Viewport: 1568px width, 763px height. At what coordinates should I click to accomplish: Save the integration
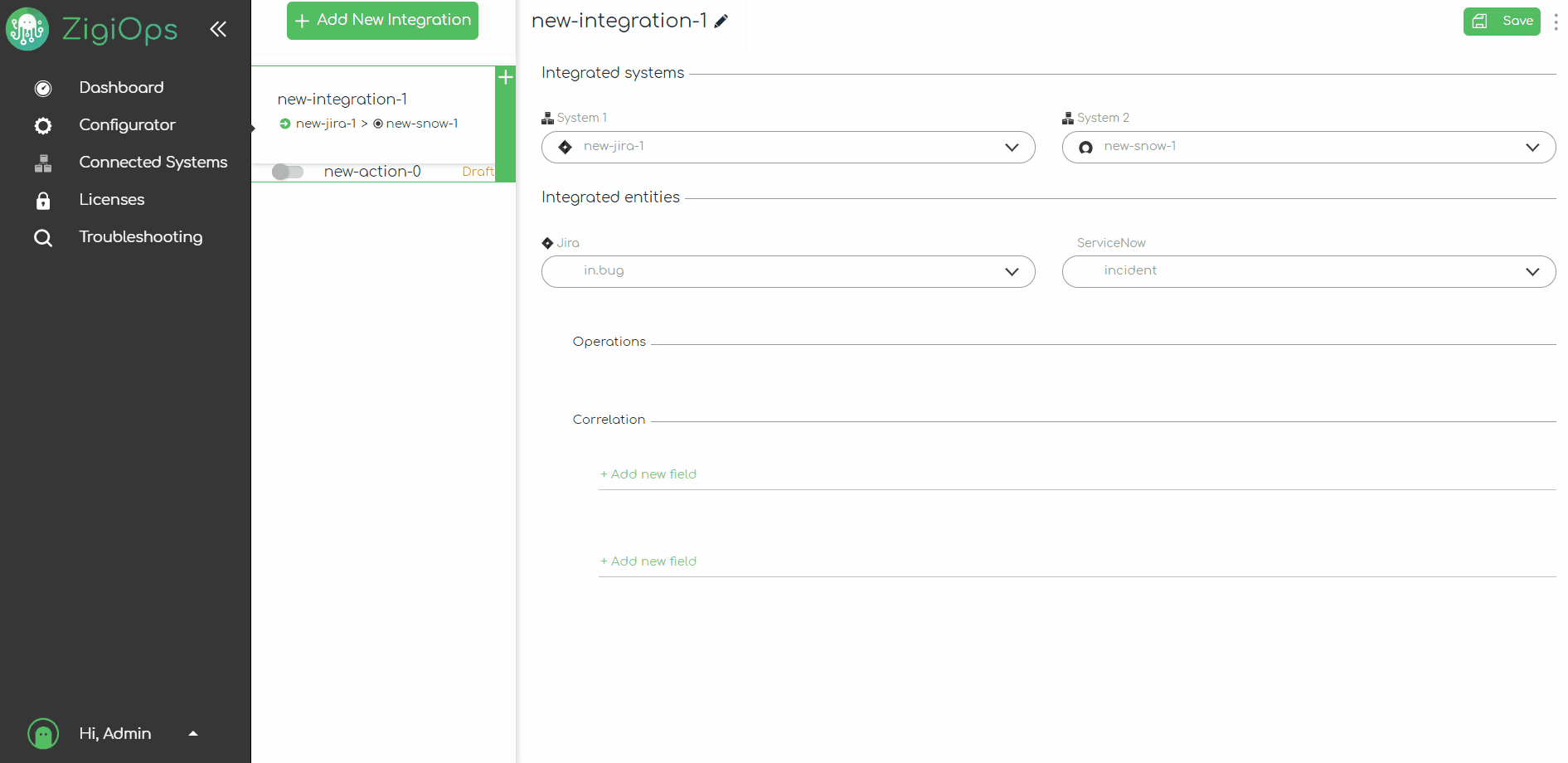click(1501, 22)
